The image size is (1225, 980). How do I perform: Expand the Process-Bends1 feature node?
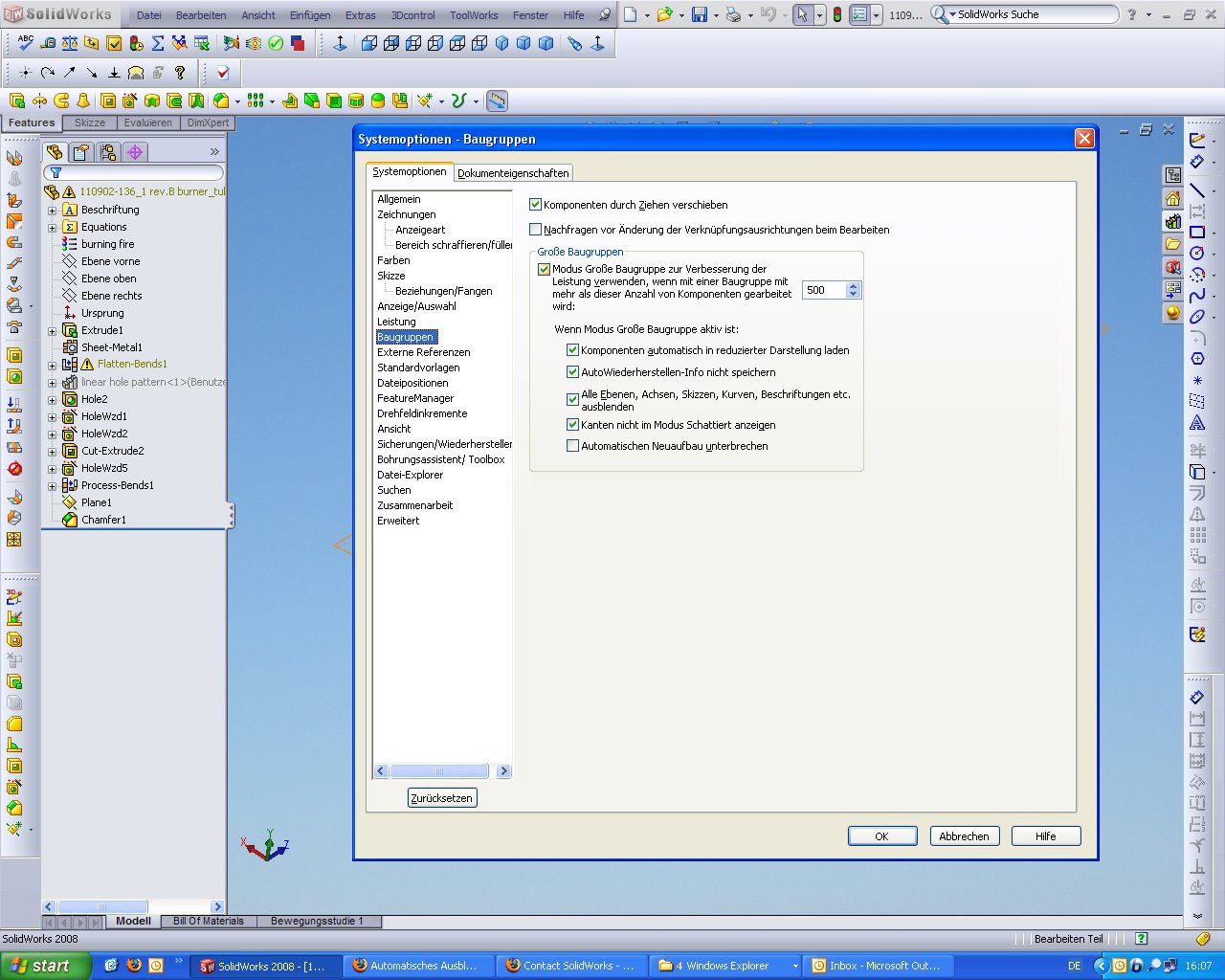pos(53,486)
